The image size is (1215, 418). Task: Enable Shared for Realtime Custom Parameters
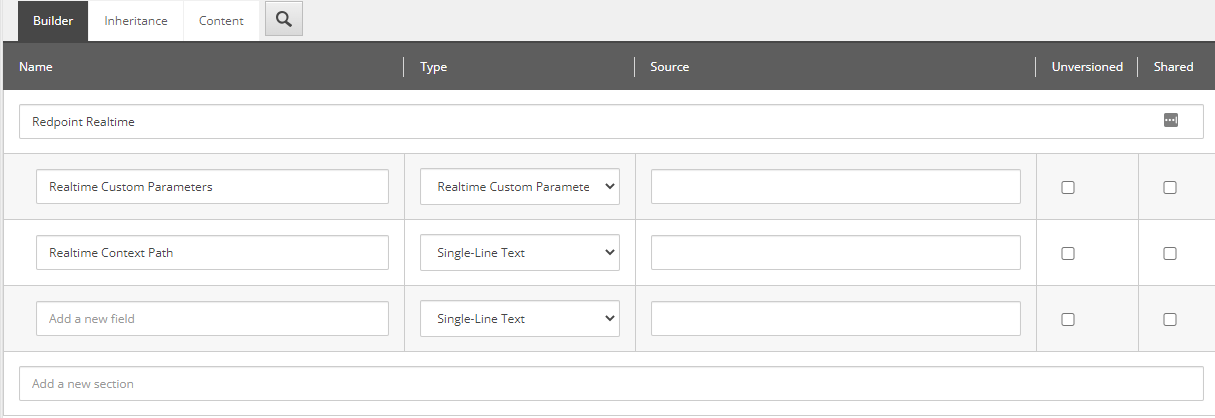(x=1170, y=187)
